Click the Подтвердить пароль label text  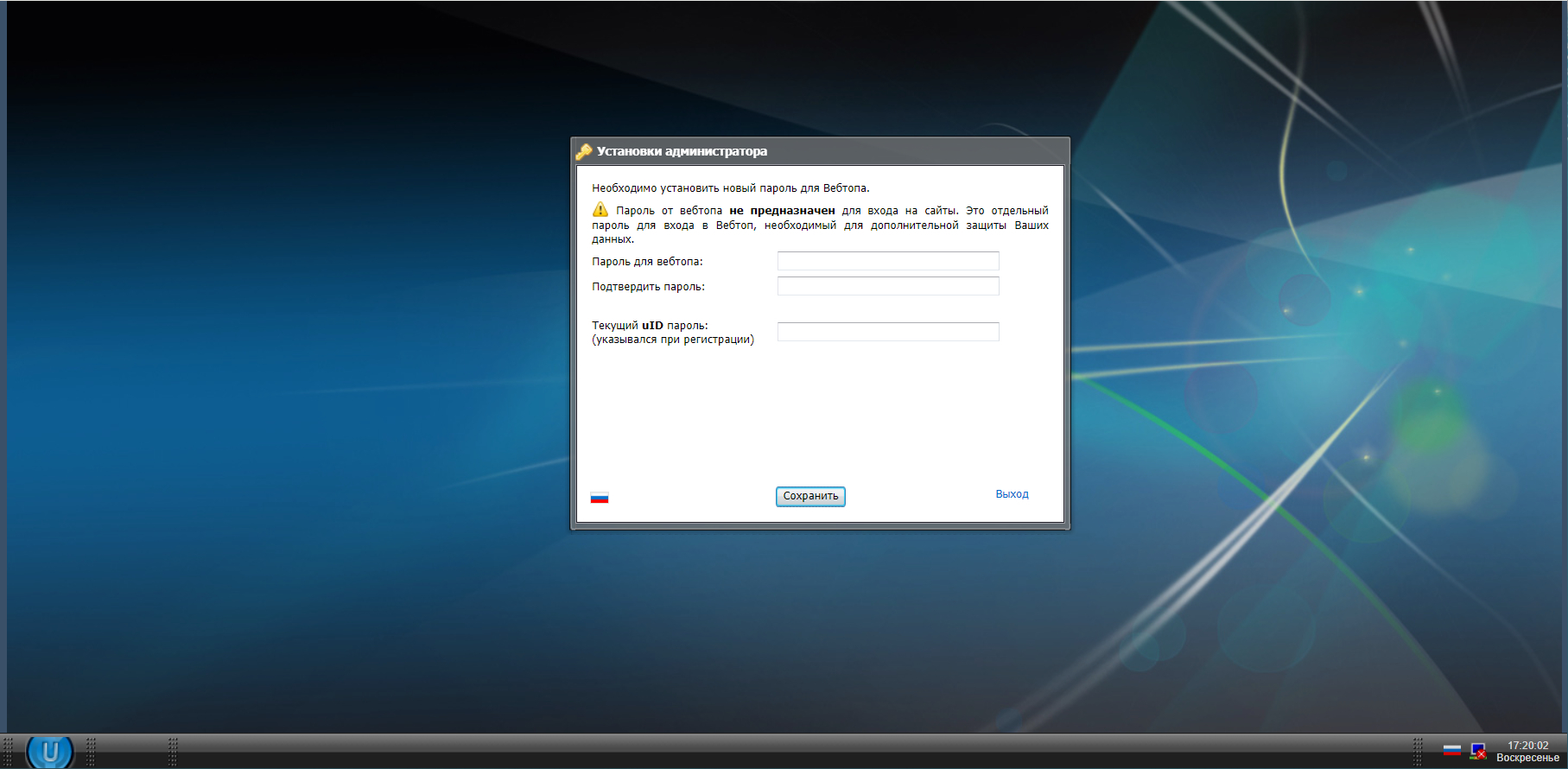click(x=648, y=287)
